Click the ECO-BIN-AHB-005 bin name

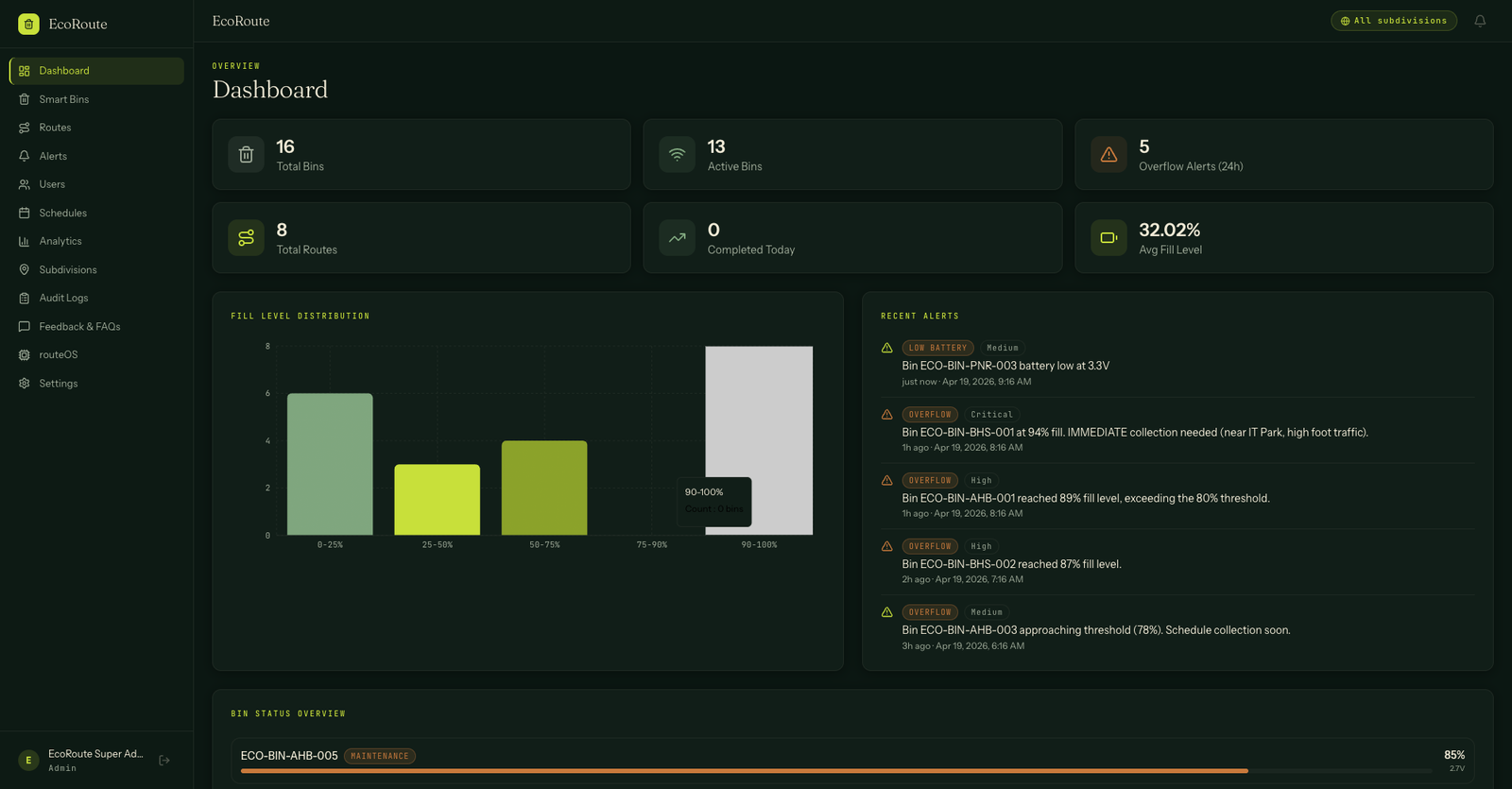(289, 756)
